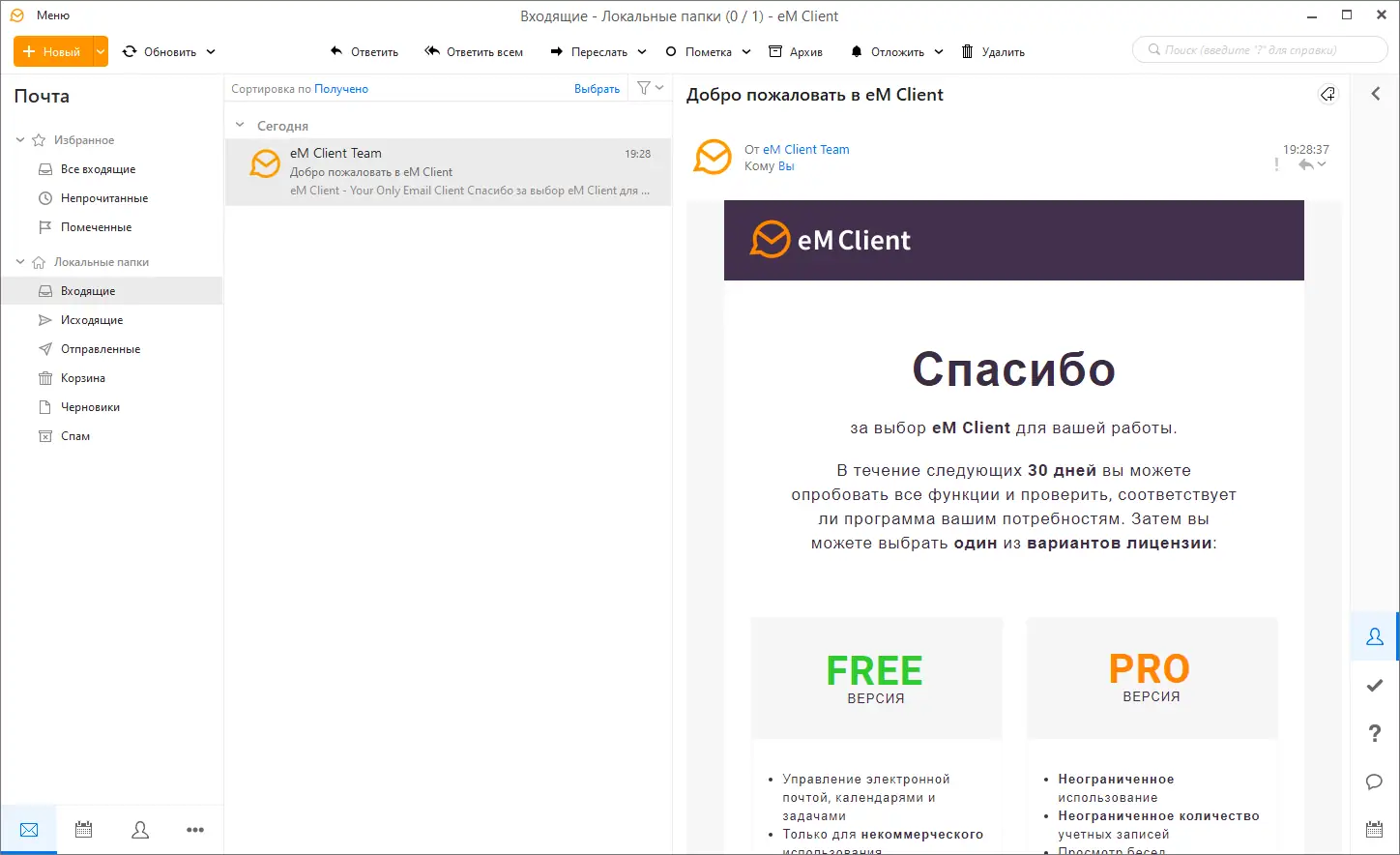
Task: Open more views ellipsis icon
Action: [x=195, y=830]
